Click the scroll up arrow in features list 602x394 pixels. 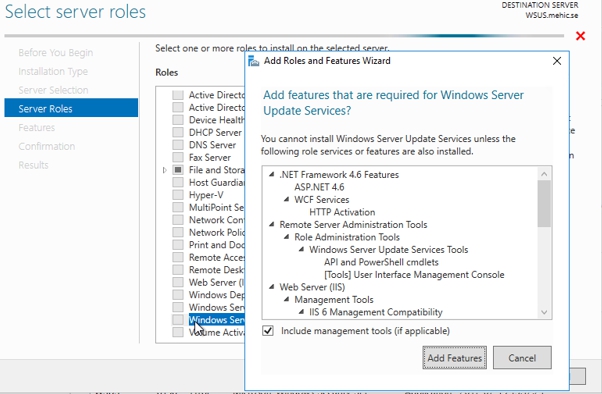click(x=544, y=174)
